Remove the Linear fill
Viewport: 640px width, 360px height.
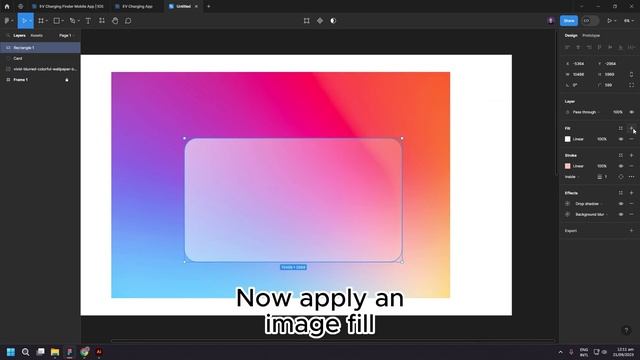(631, 139)
